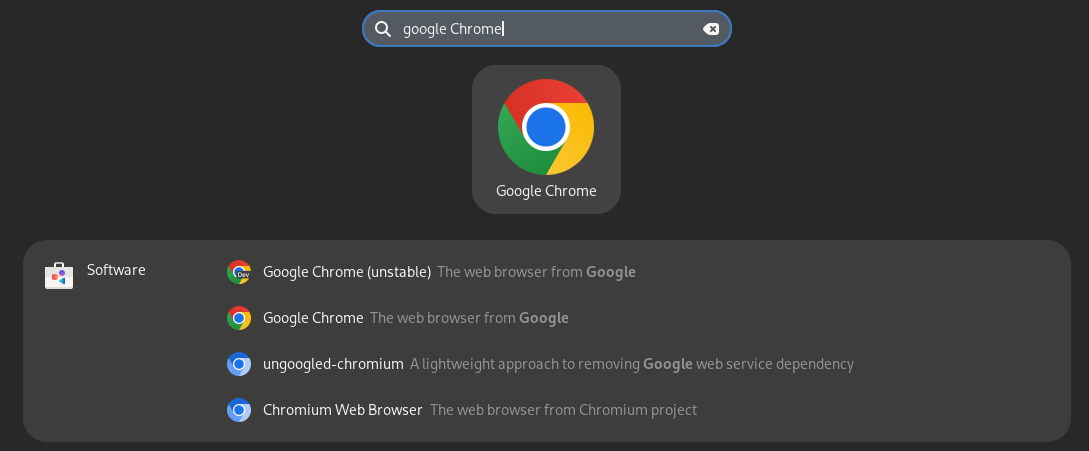Open the Software shopping bag icon

pyautogui.click(x=59, y=275)
